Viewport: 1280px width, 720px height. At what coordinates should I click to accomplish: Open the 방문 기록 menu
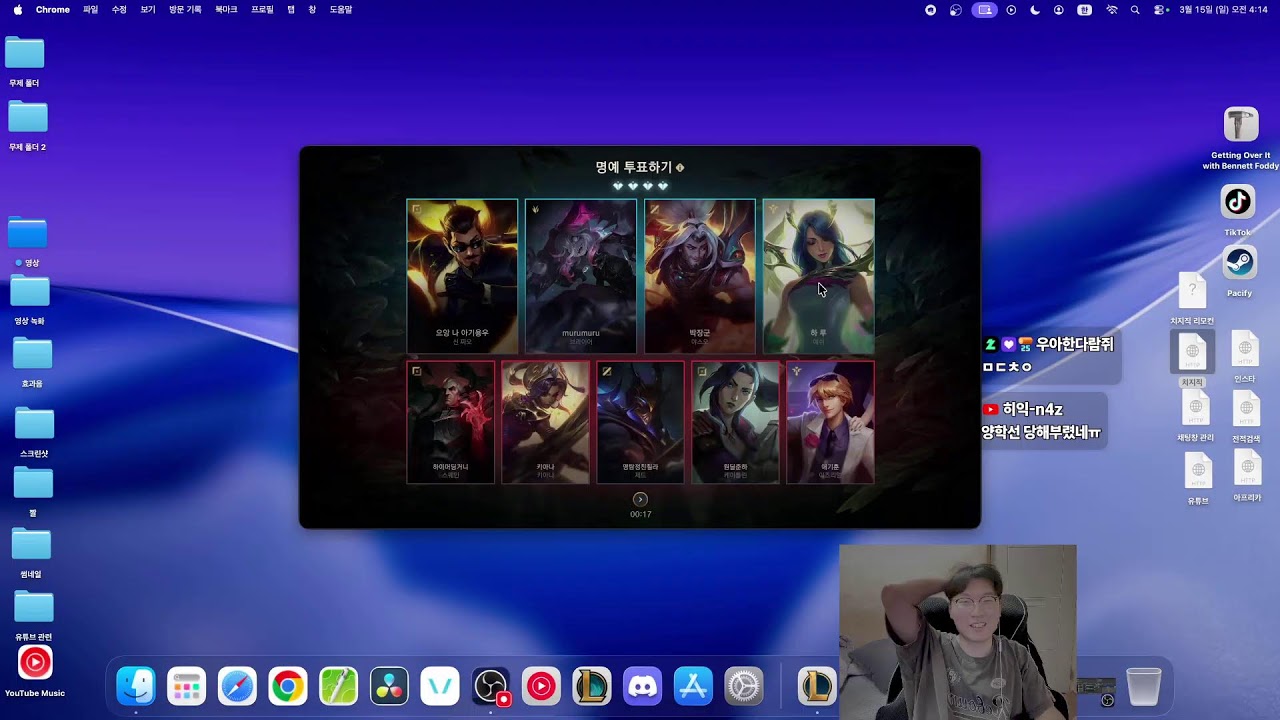click(185, 9)
